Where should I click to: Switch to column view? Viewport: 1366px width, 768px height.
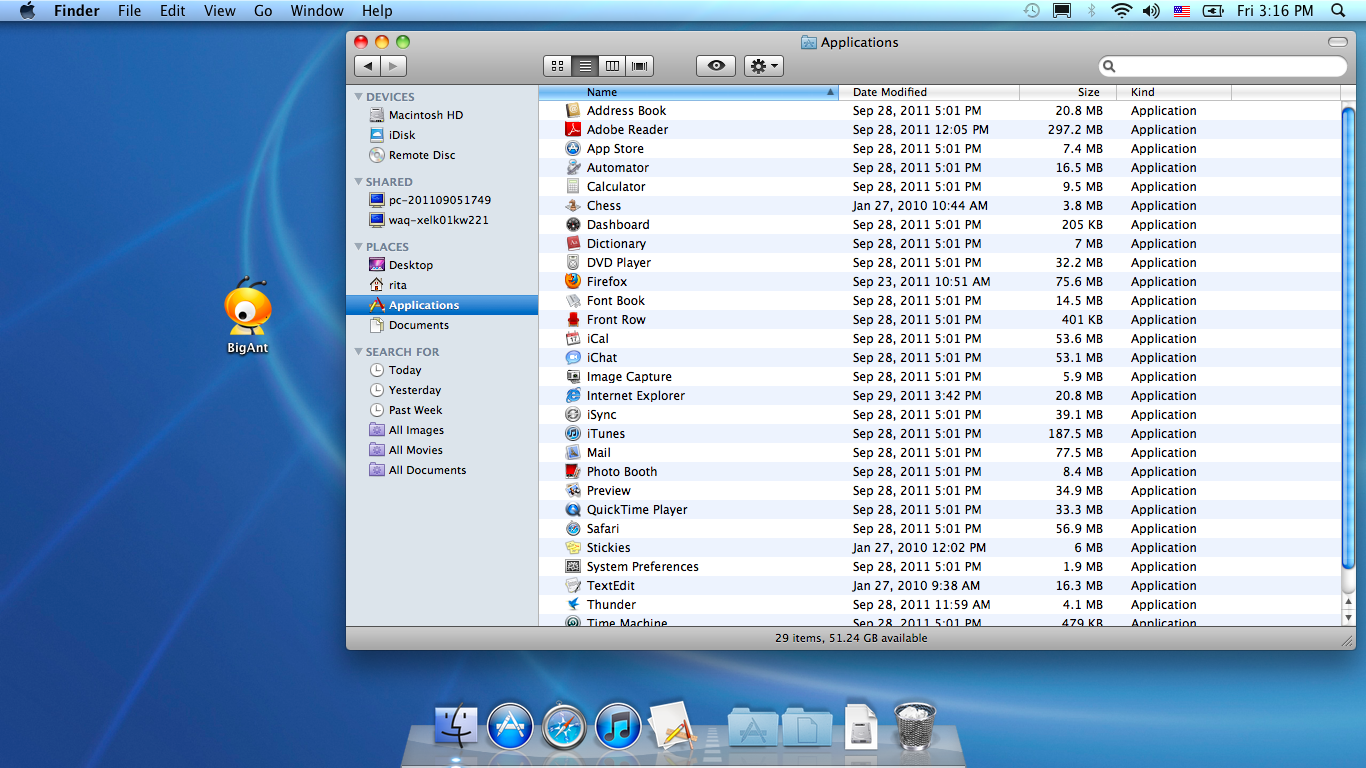tap(612, 66)
